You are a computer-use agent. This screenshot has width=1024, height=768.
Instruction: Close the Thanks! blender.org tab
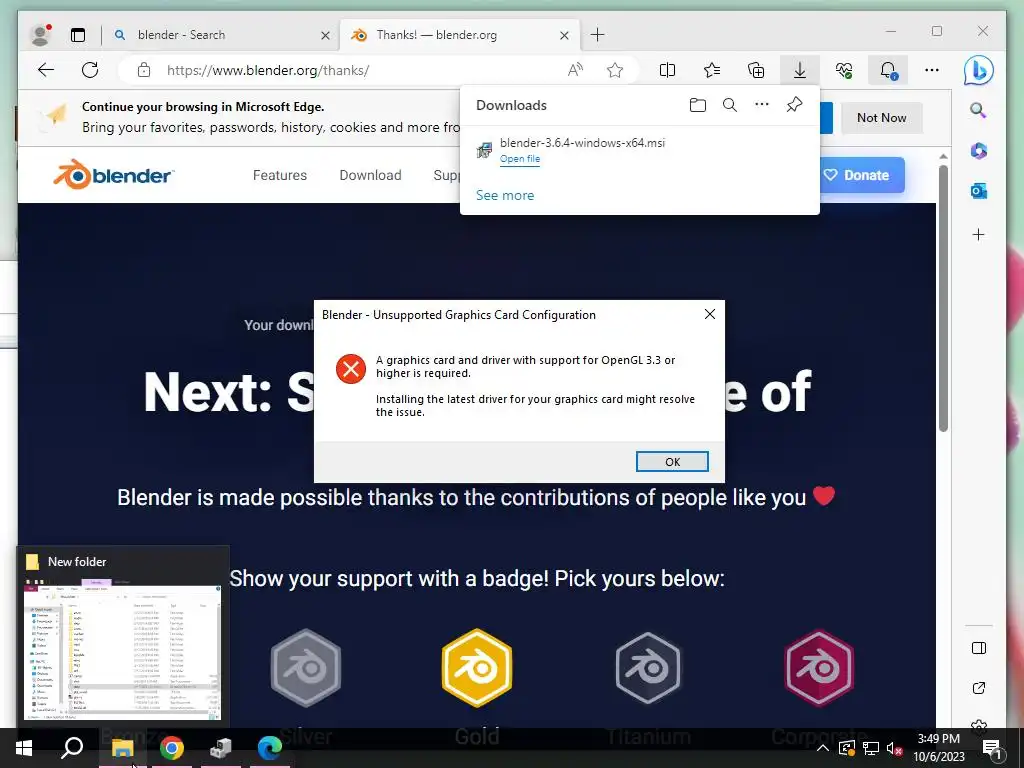click(x=564, y=35)
